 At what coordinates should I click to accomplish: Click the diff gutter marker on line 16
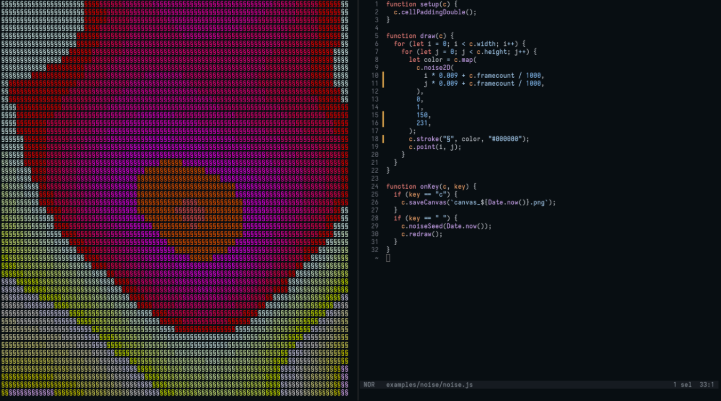click(382, 123)
